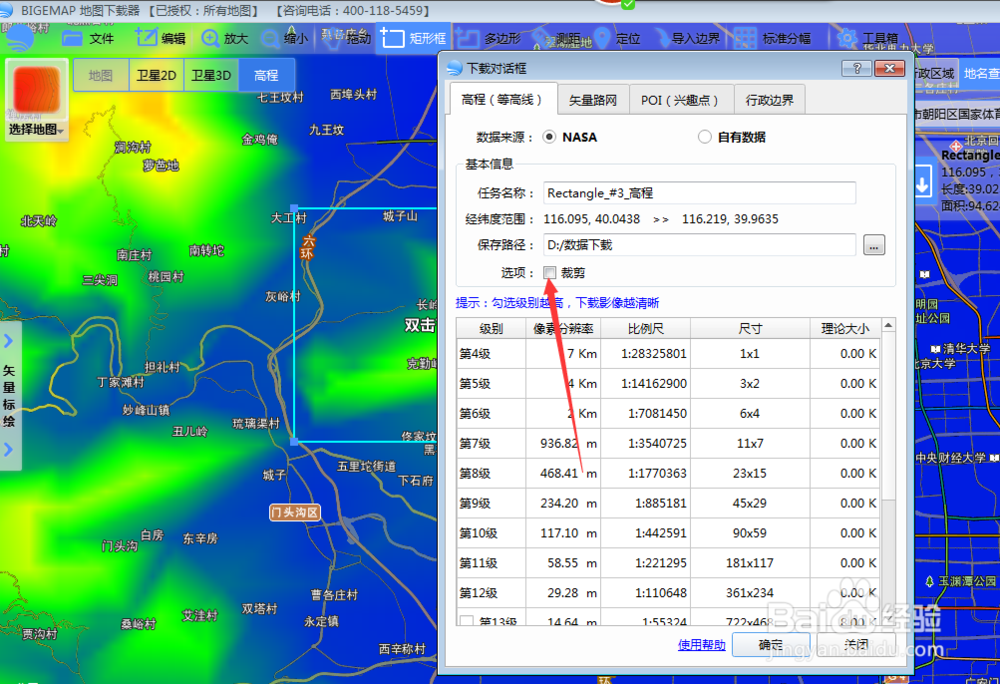
Task: Click the 六环 road marker on map
Action: pos(308,247)
